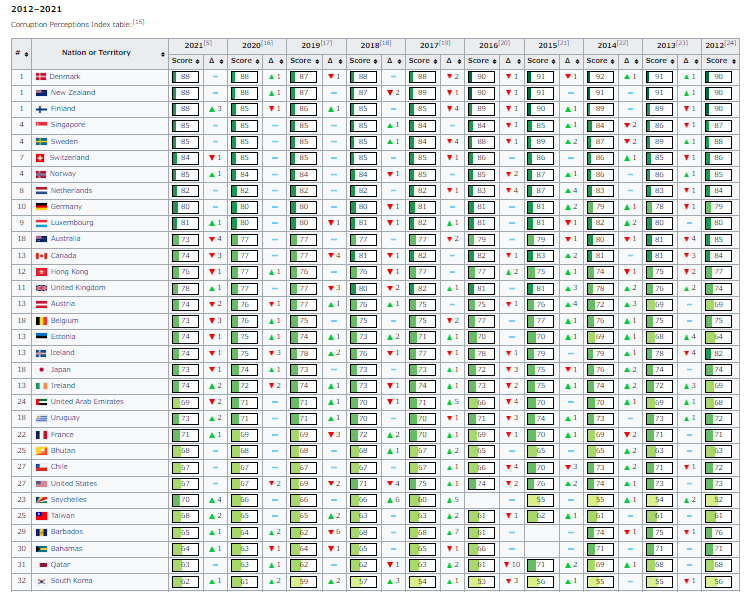Click the Uruguay flag icon
Image resolution: width=751 pixels, height=592 pixels.
tap(41, 419)
